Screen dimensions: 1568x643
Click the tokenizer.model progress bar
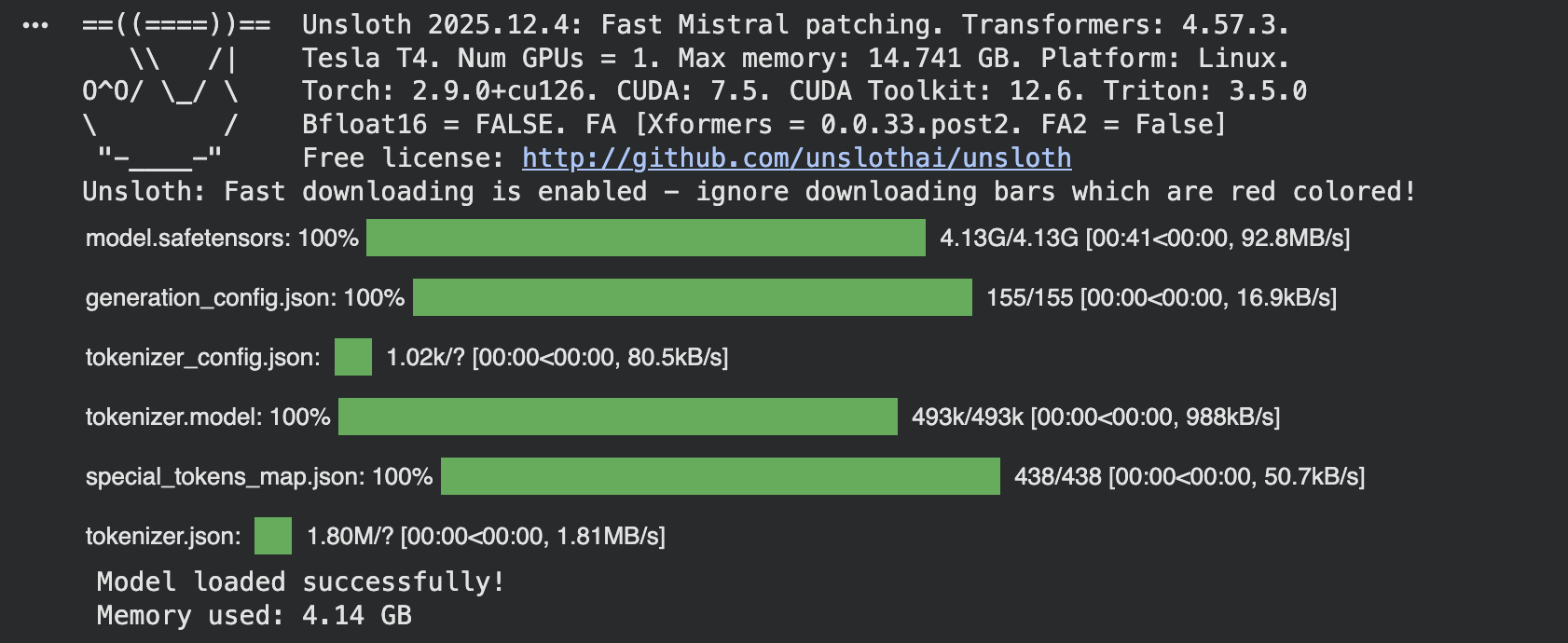tap(617, 417)
